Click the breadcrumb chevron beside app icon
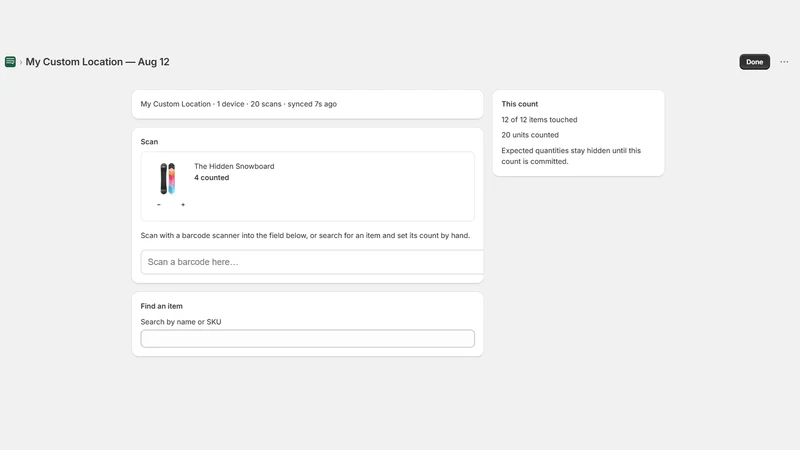 pos(21,62)
